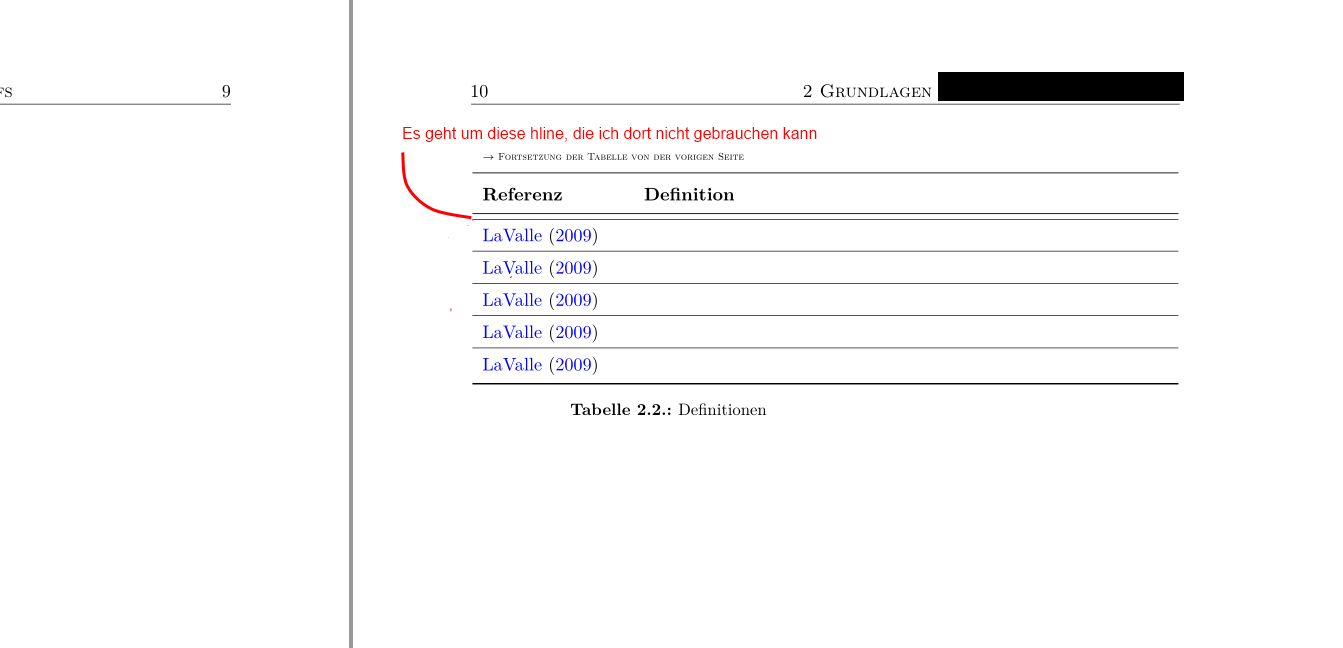The height and width of the screenshot is (648, 1343).
Task: Click the 2009 year link in third row
Action: (x=574, y=300)
